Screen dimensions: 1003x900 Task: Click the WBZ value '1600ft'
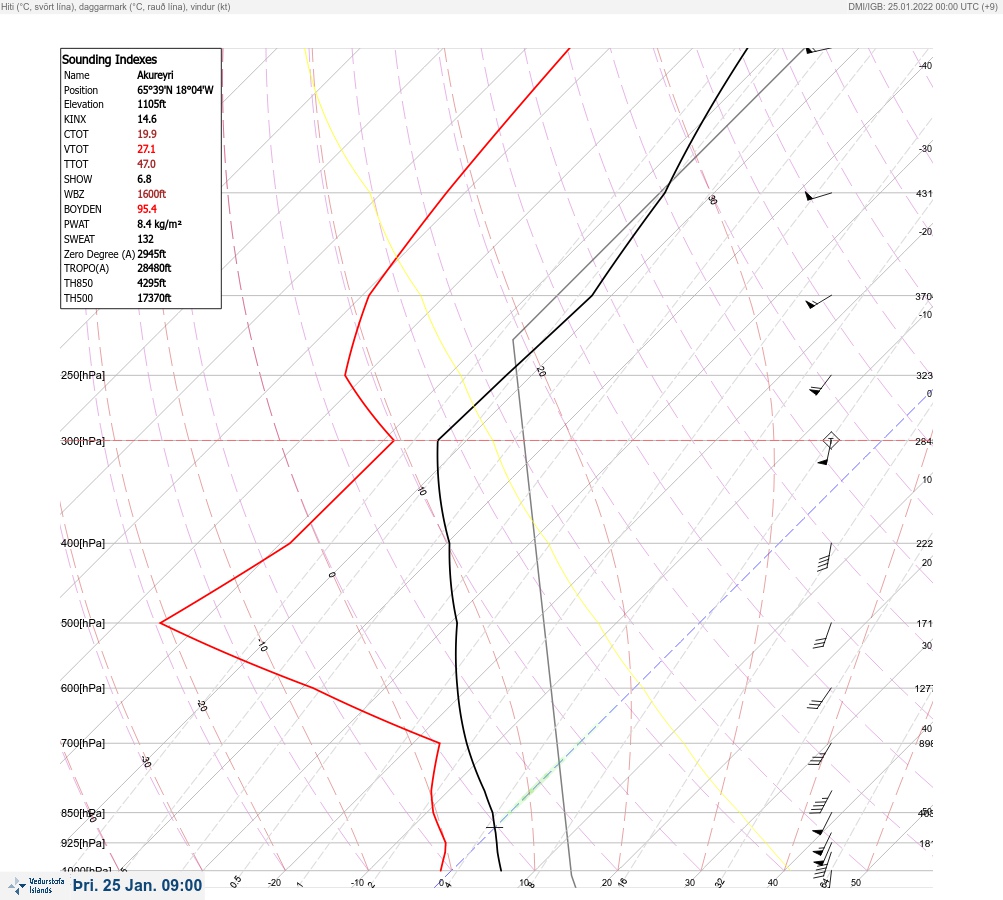pos(152,194)
